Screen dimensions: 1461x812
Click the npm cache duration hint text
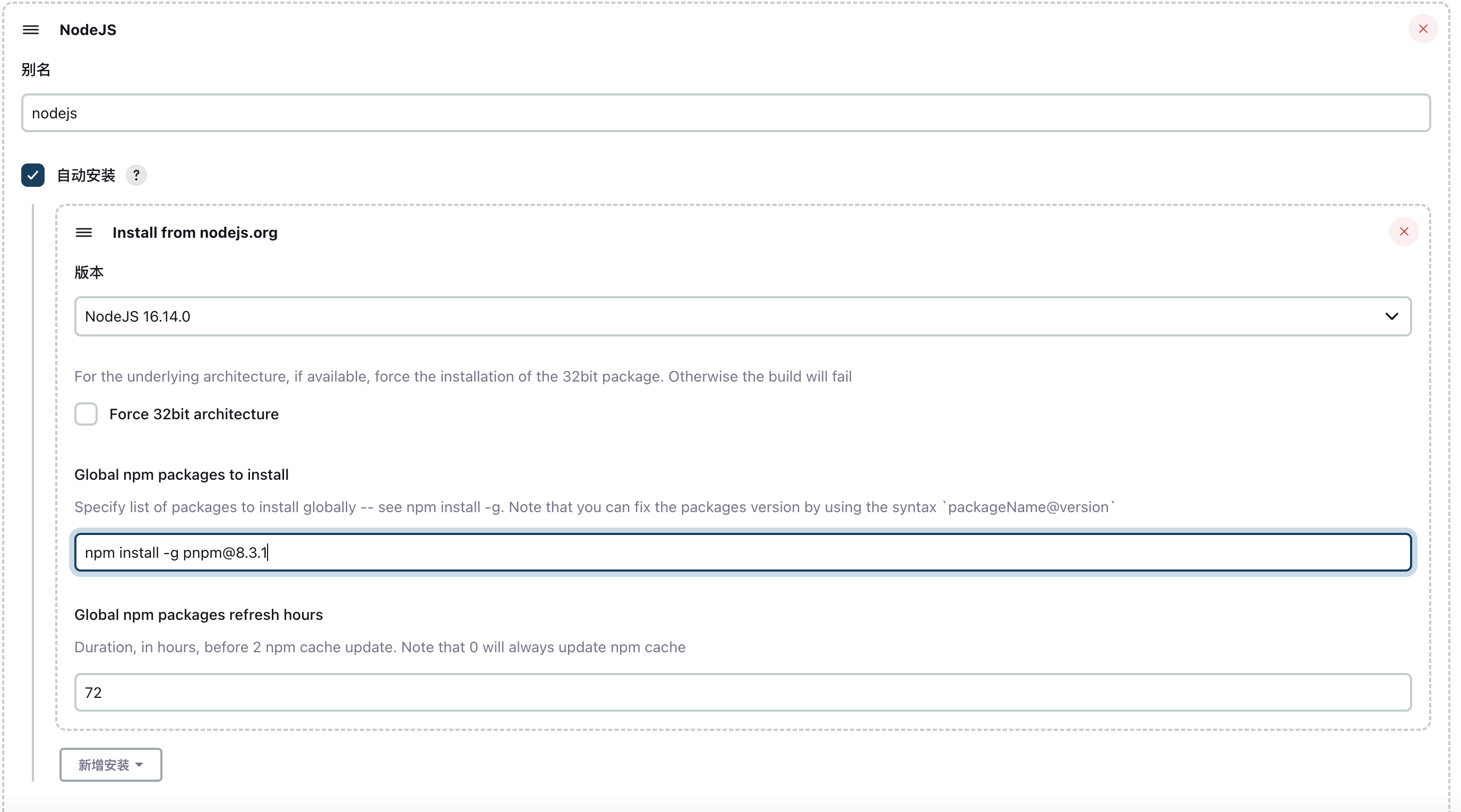click(380, 647)
